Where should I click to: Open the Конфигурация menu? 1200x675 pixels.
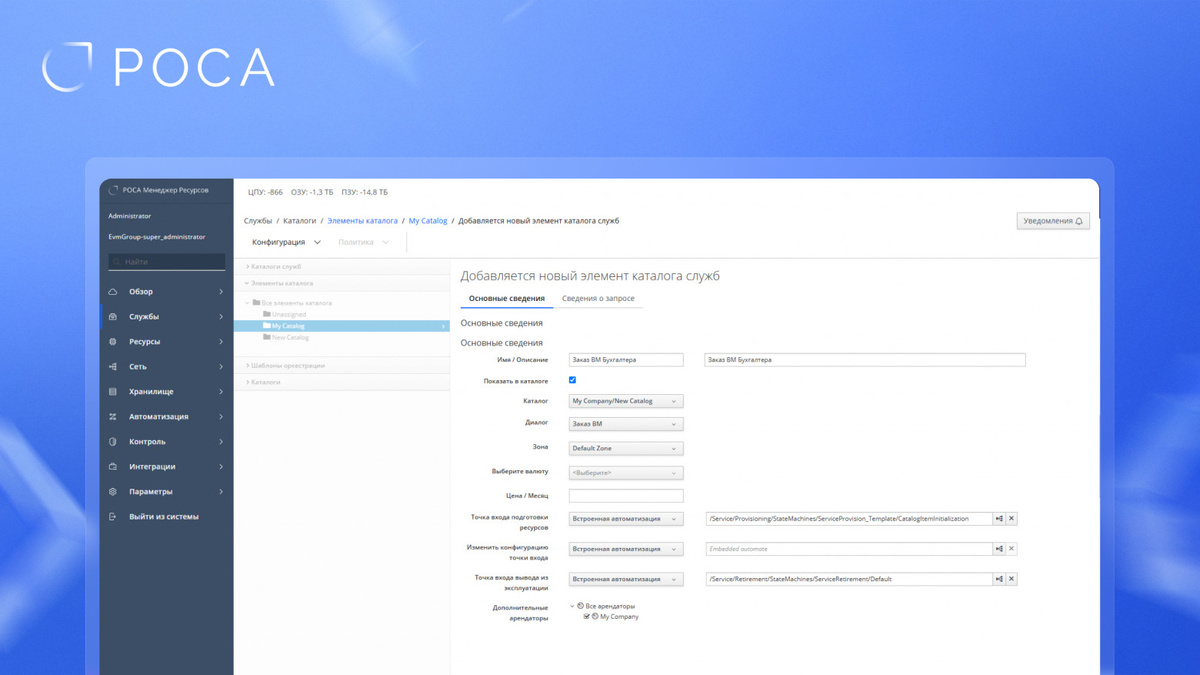coord(286,242)
